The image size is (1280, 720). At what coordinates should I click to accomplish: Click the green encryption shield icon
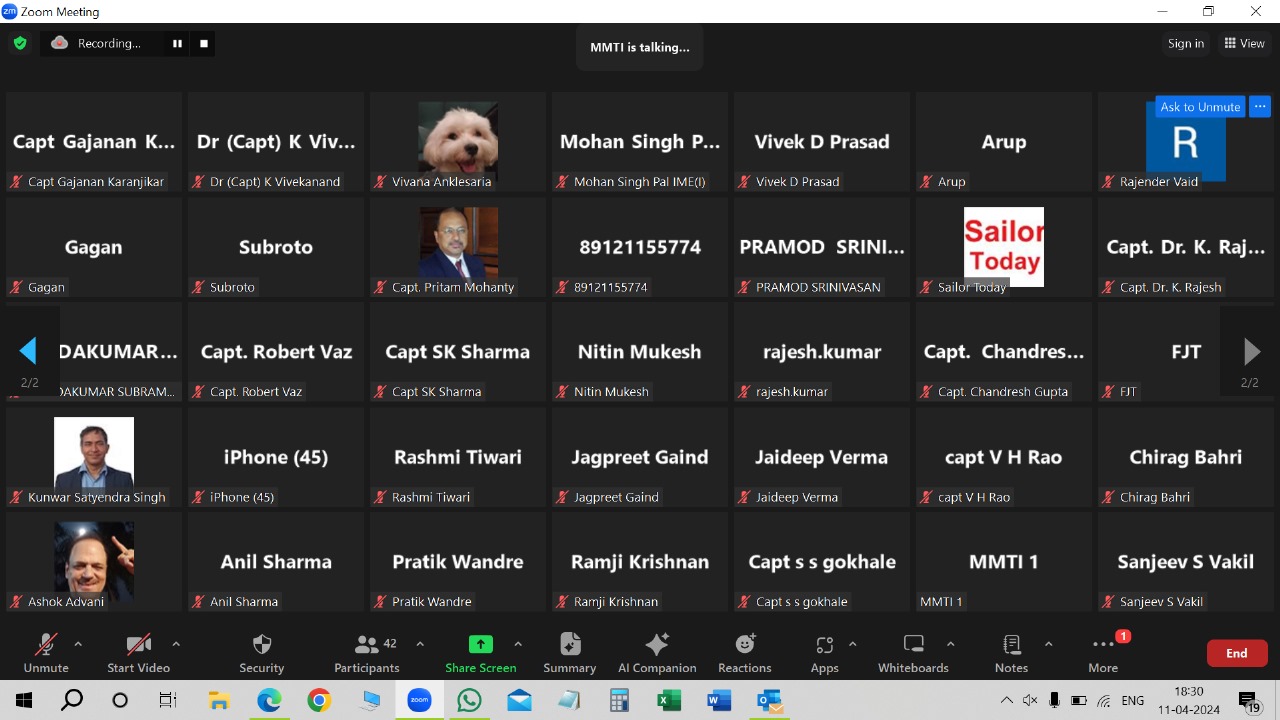[19, 43]
